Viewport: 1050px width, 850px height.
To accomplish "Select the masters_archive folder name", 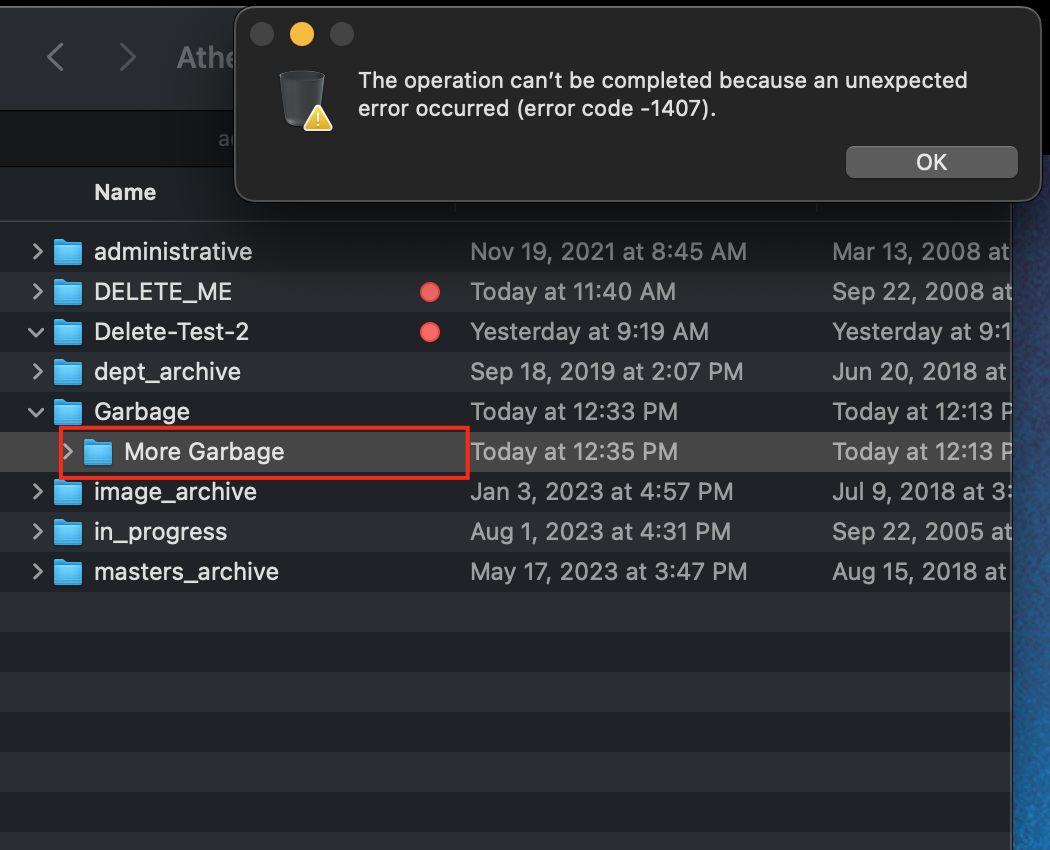I will tap(186, 572).
